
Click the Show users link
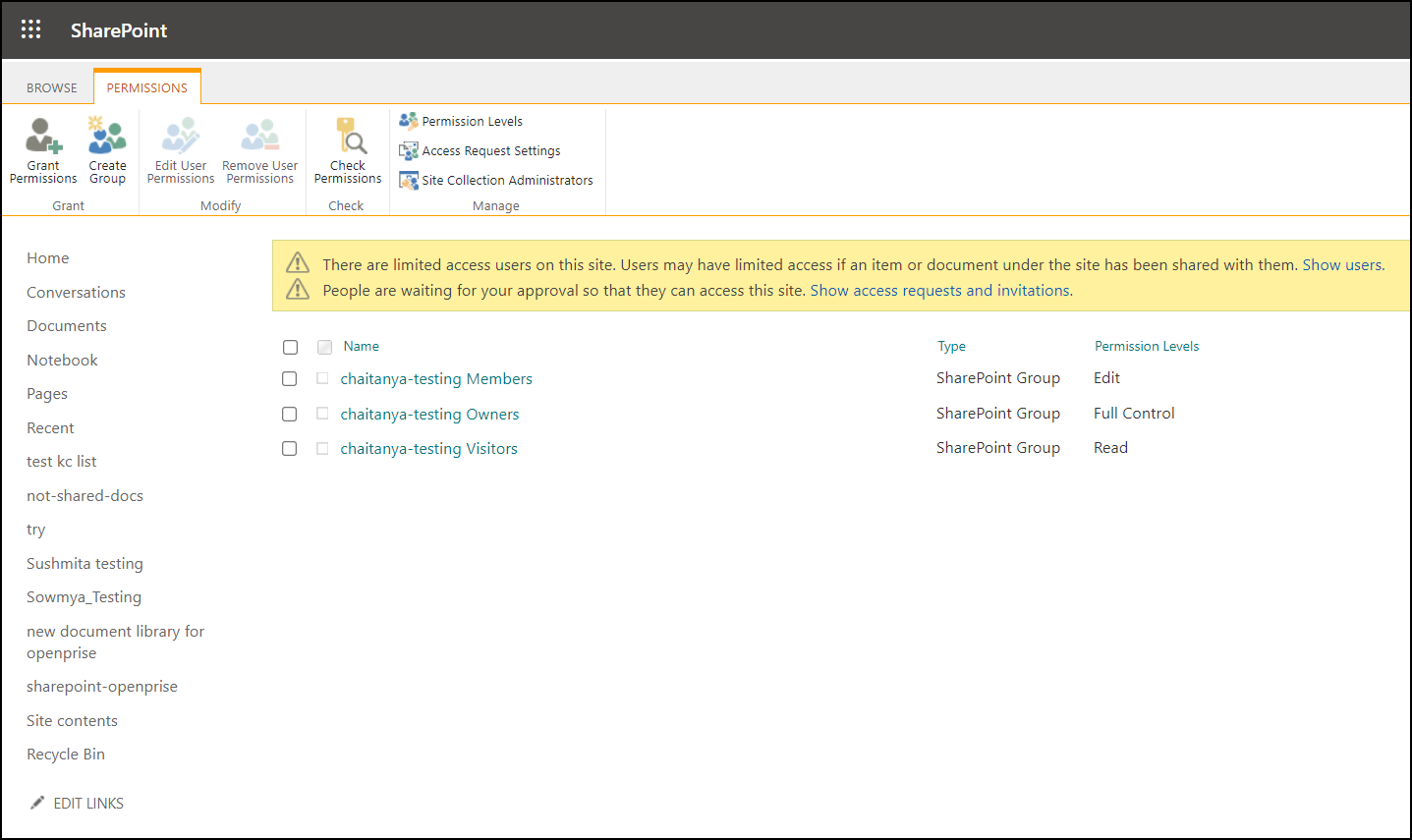point(1342,264)
